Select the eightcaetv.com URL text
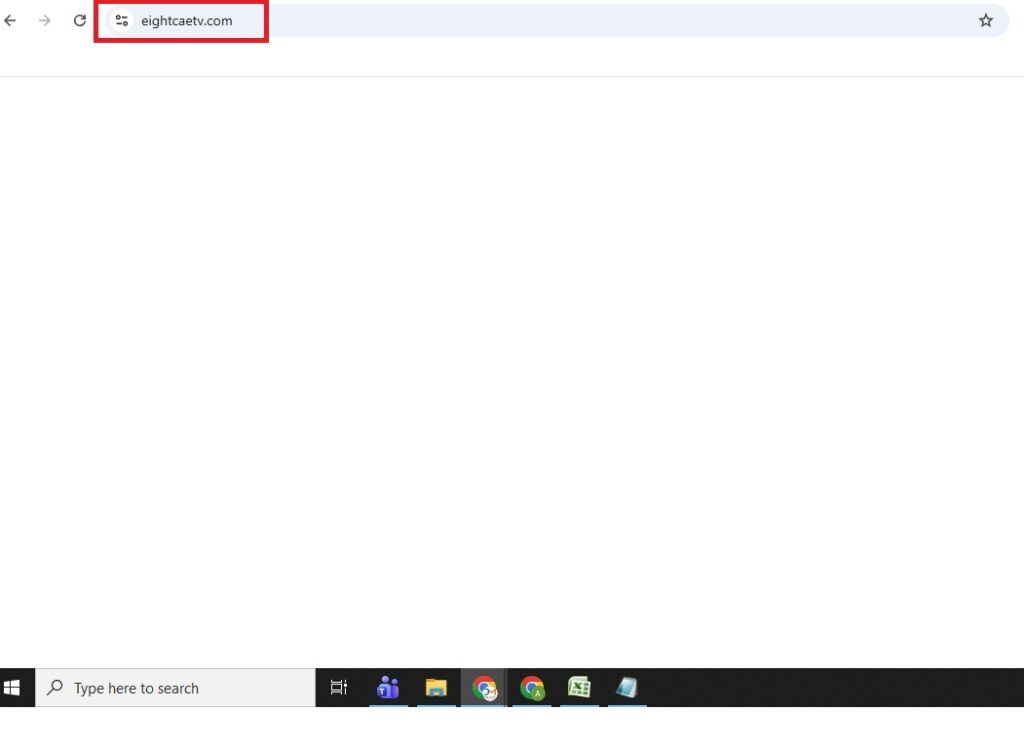The width and height of the screenshot is (1024, 748). 187,21
